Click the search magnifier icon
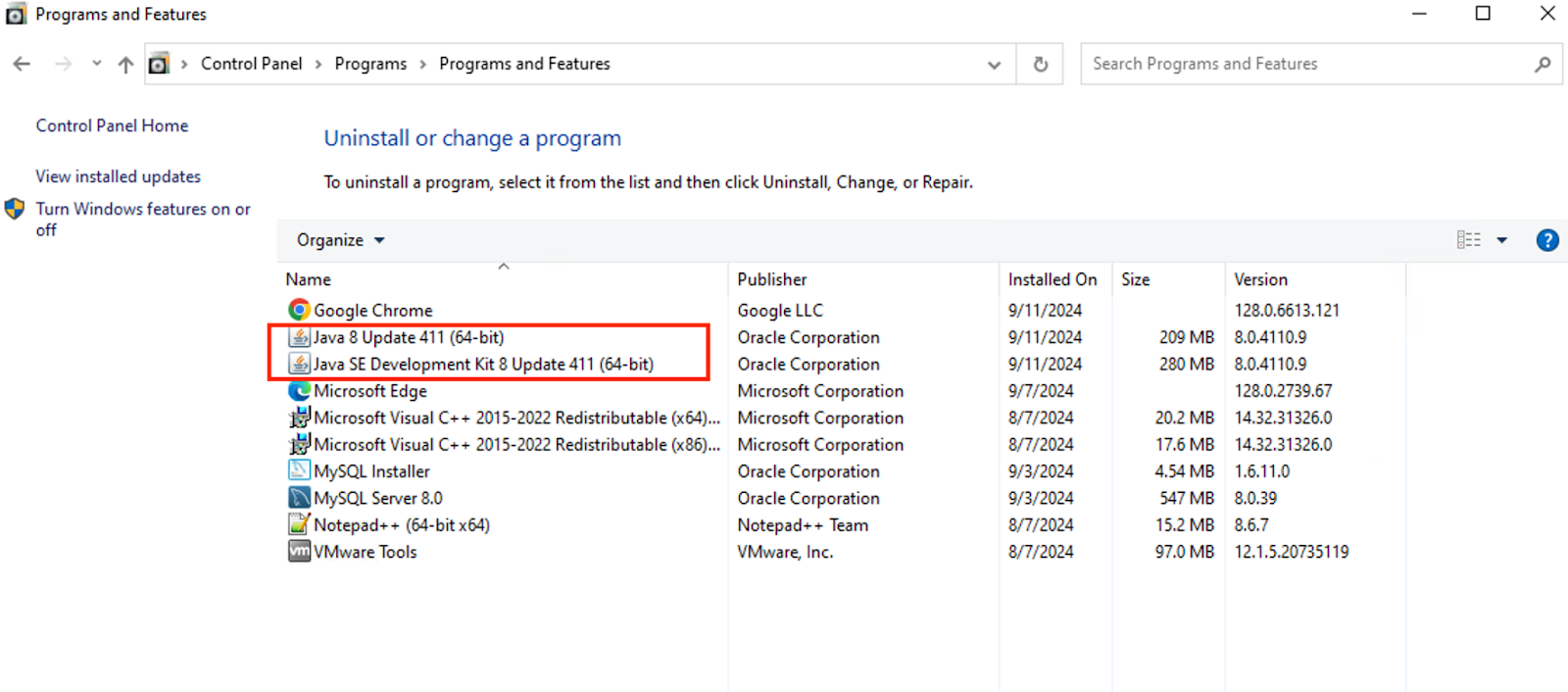Screen dimensions: 1568x692 (1543, 64)
